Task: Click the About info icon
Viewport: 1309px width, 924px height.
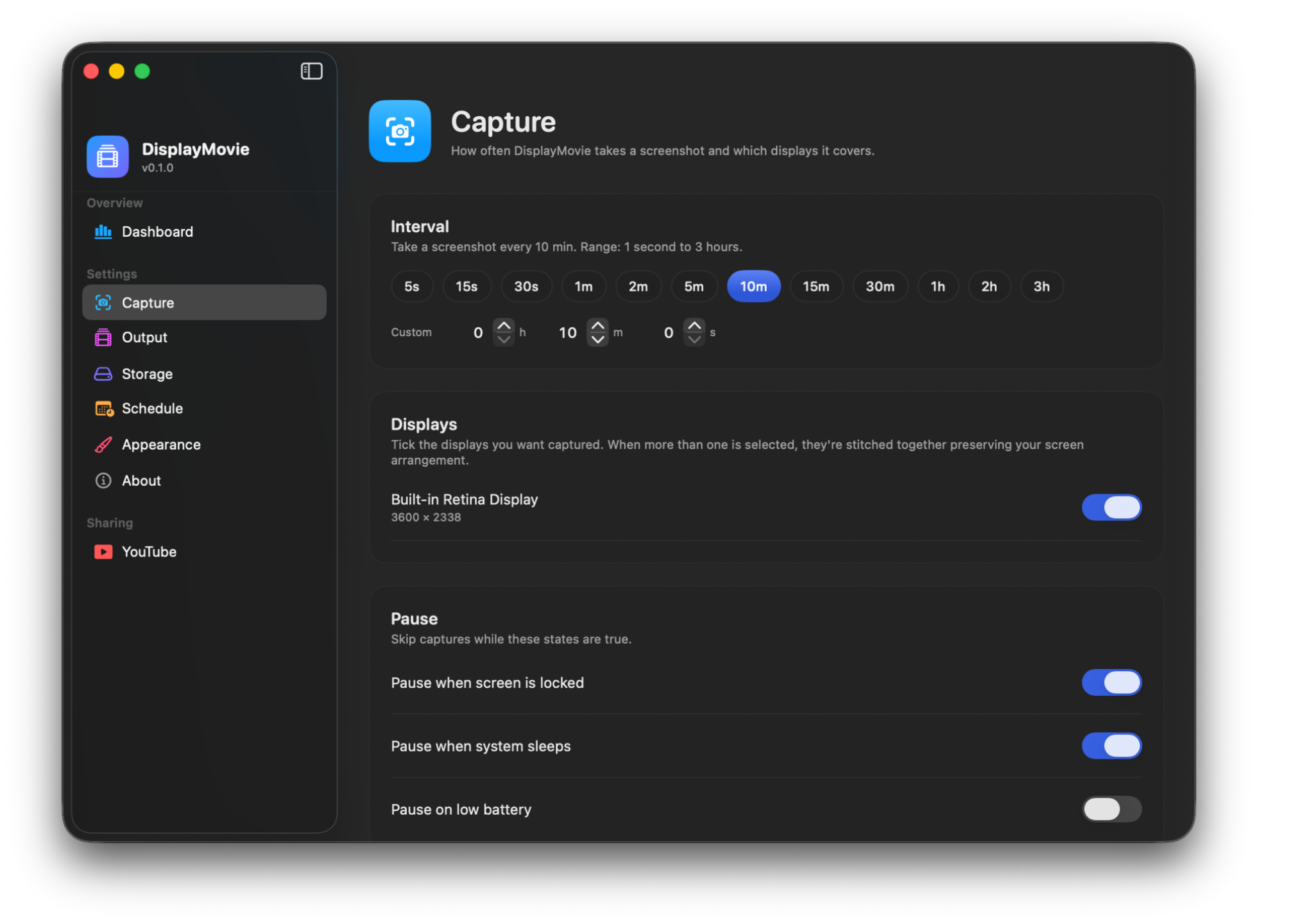Action: pyautogui.click(x=103, y=481)
